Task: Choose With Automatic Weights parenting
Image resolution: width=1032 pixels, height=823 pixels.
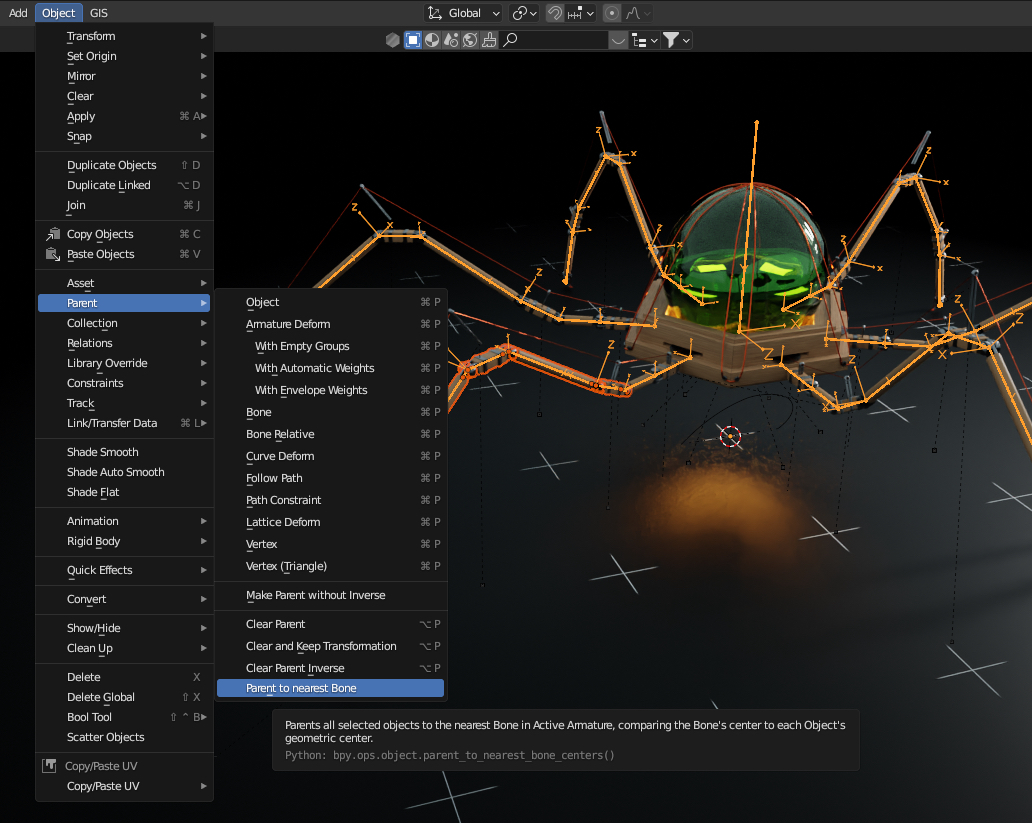Action: pyautogui.click(x=330, y=368)
